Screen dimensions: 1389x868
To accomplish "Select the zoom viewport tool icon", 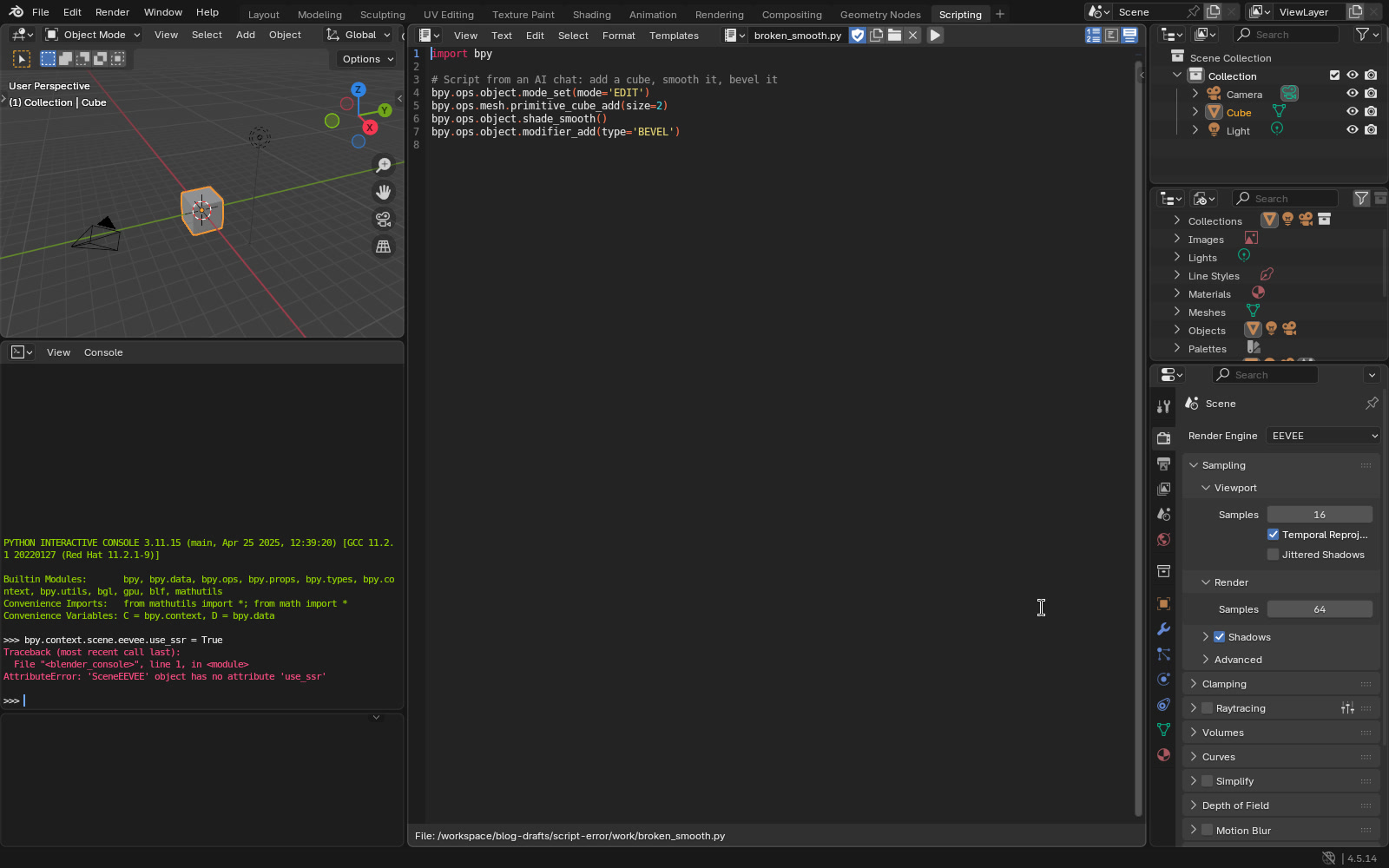I will point(383,165).
